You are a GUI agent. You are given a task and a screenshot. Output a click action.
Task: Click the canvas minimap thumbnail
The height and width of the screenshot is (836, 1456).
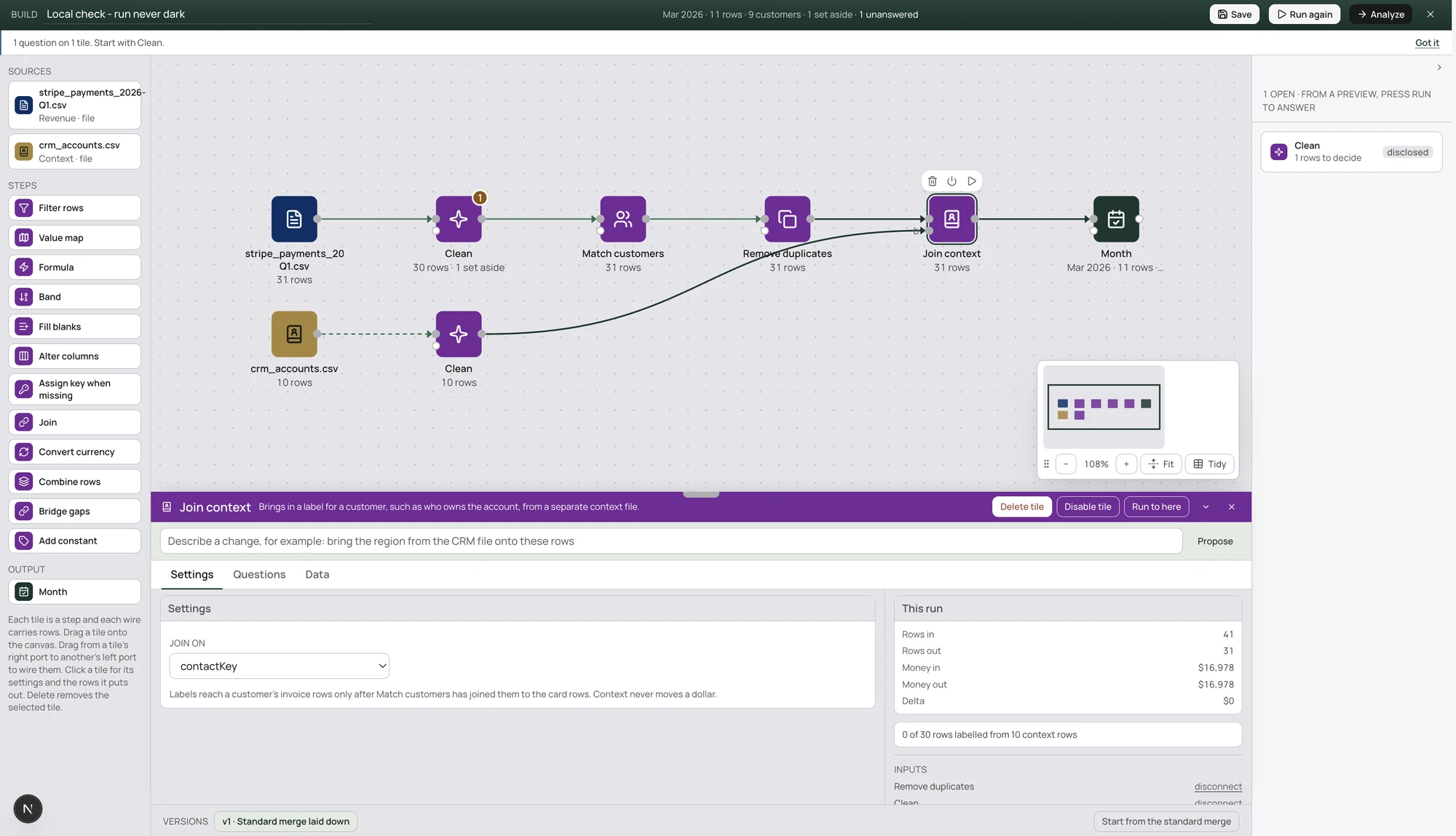pos(1104,407)
